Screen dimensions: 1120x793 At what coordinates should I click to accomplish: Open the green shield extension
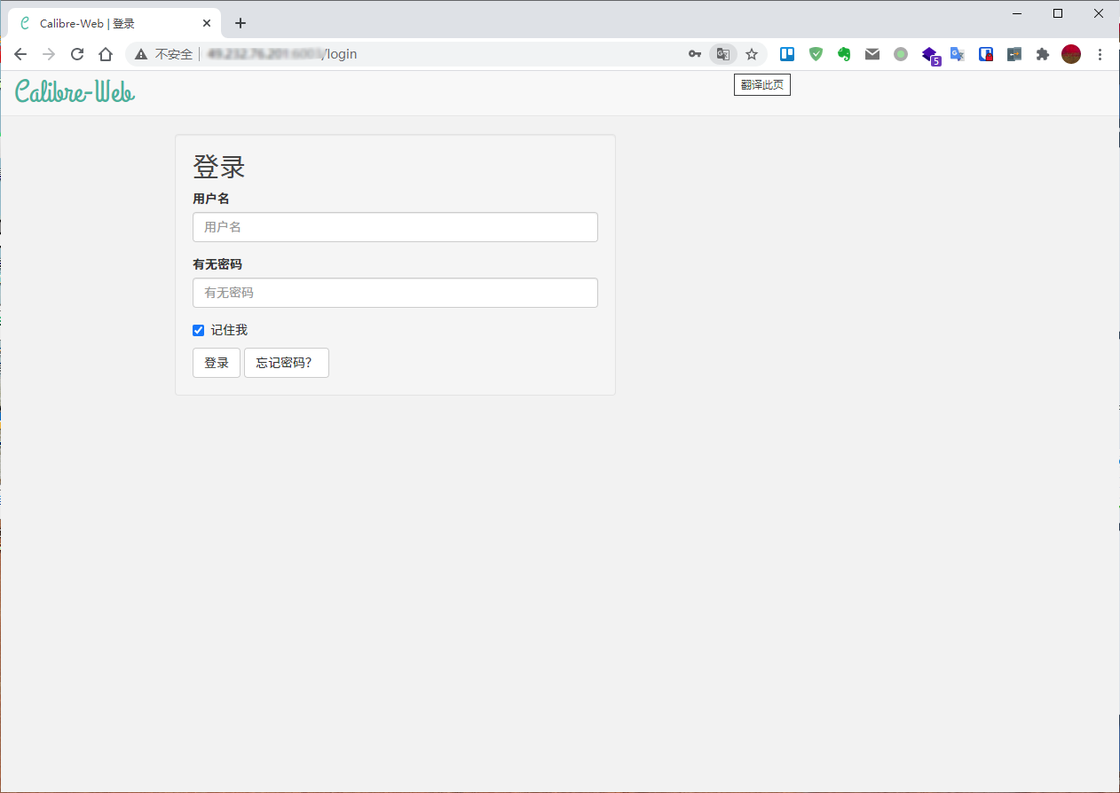(x=816, y=54)
